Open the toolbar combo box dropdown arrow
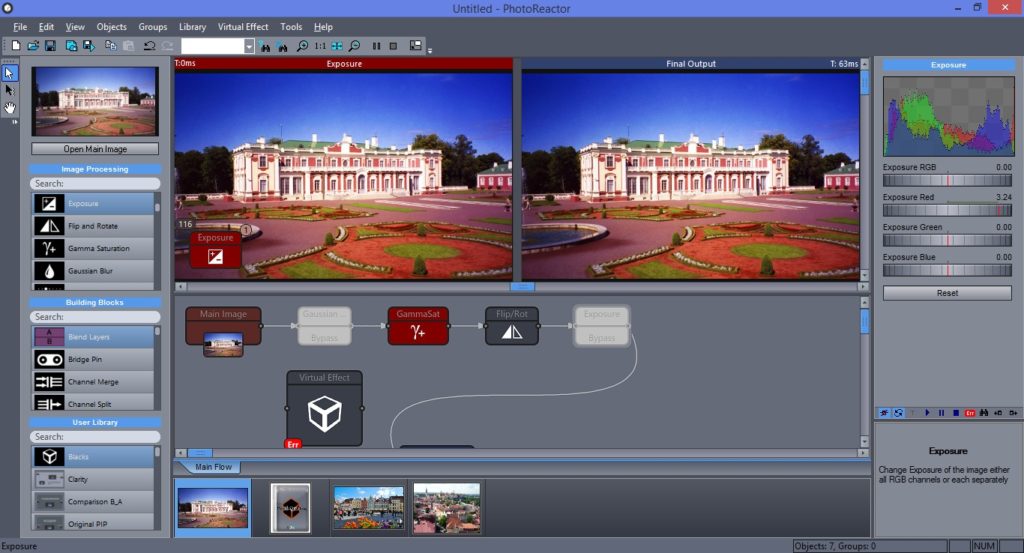Image resolution: width=1024 pixels, height=553 pixels. pos(249,46)
